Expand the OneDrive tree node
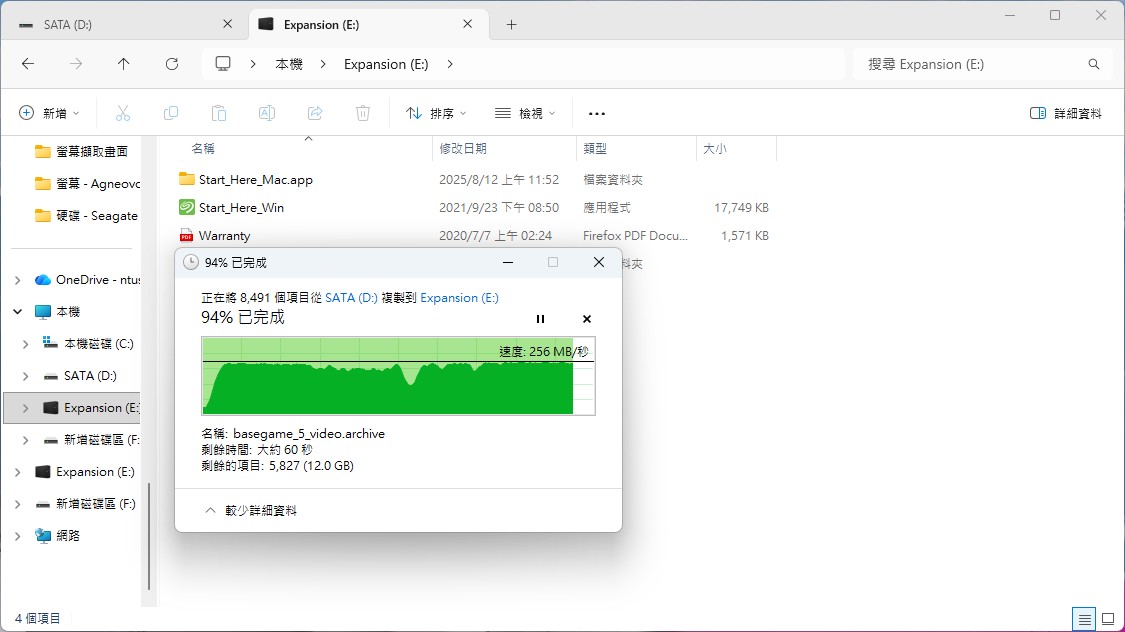 (x=18, y=280)
